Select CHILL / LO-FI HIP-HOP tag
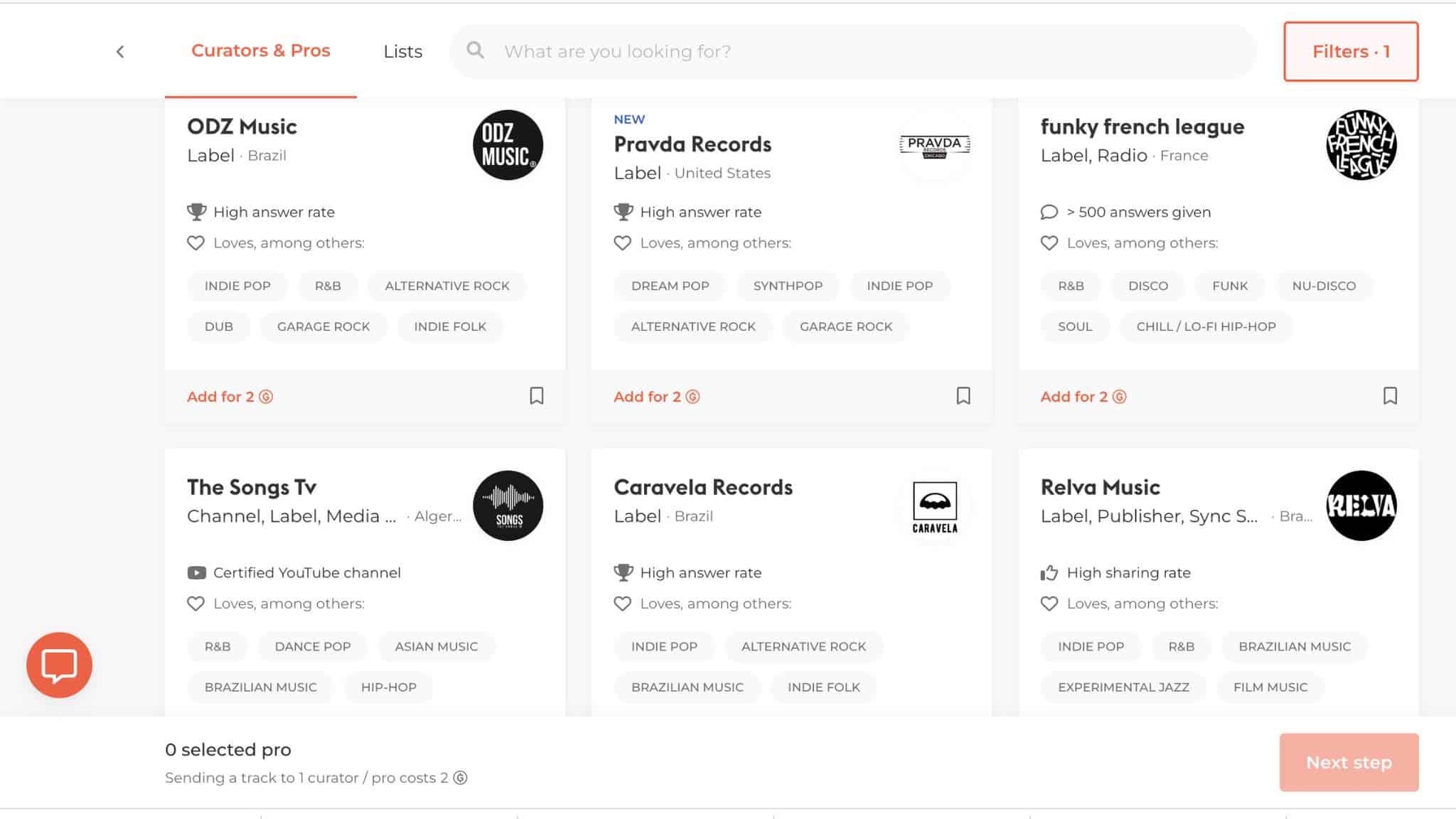1456x819 pixels. tap(1206, 326)
